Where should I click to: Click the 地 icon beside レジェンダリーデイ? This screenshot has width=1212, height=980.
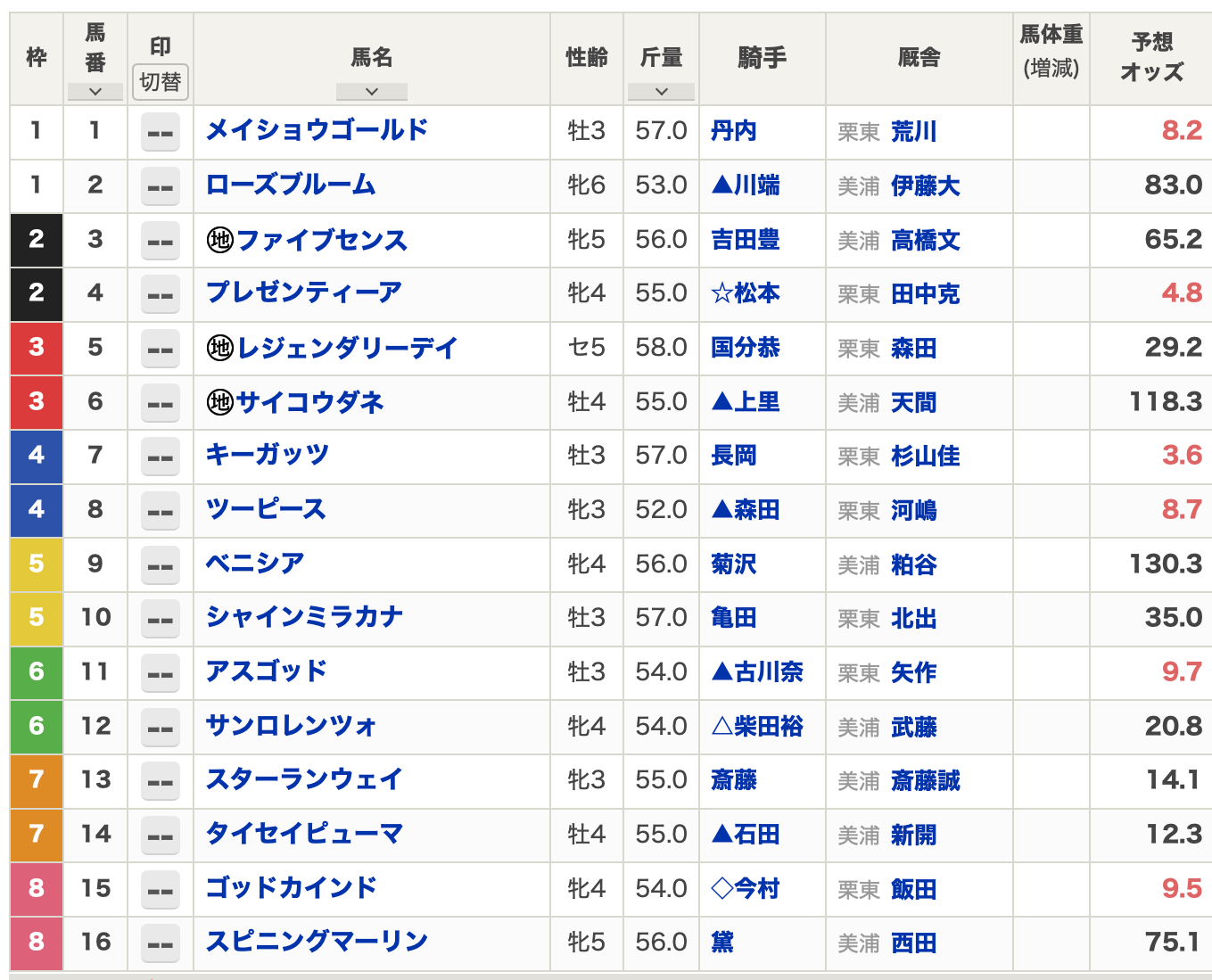pos(219,348)
